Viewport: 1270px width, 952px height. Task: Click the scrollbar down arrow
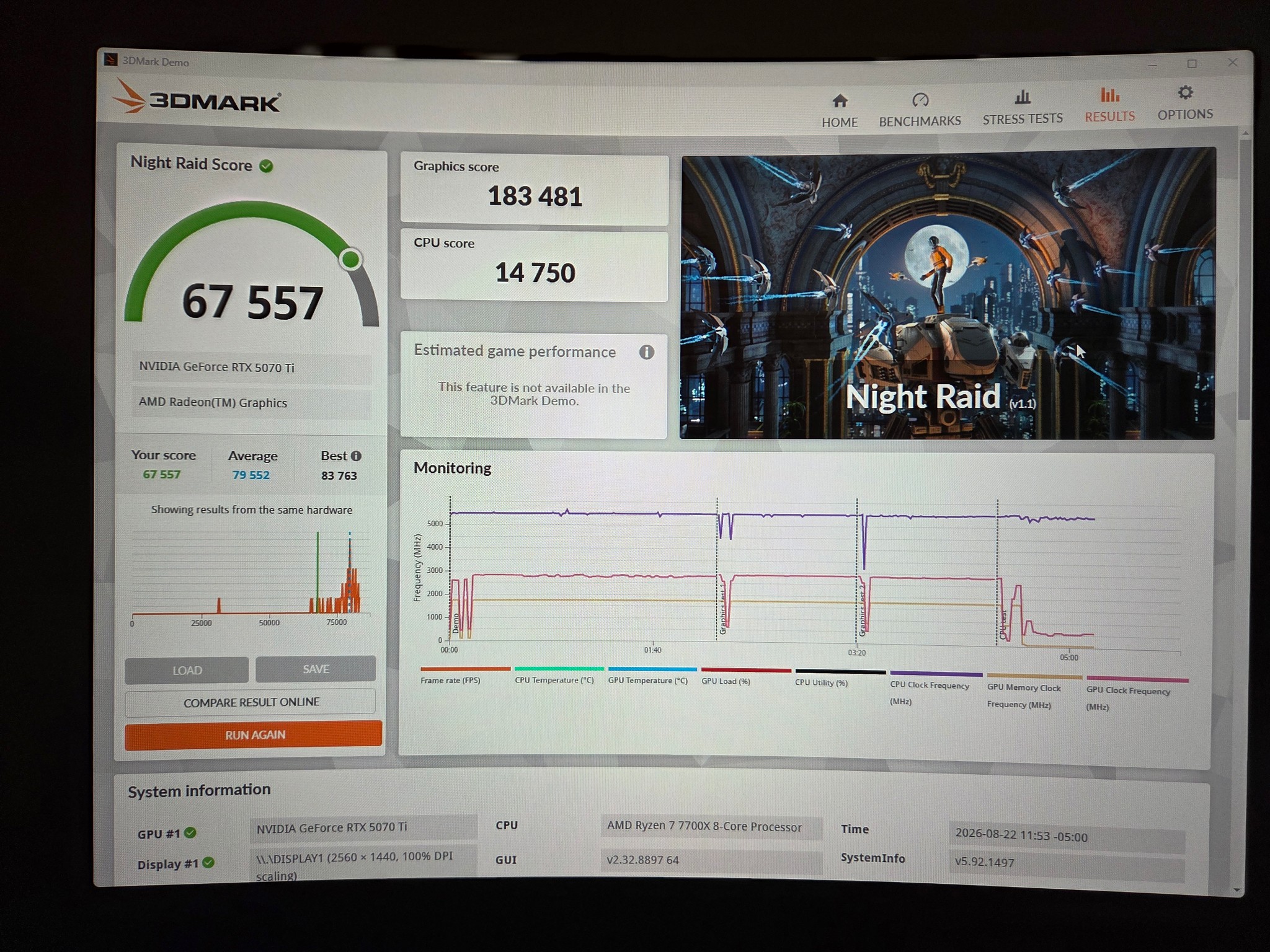(1238, 890)
